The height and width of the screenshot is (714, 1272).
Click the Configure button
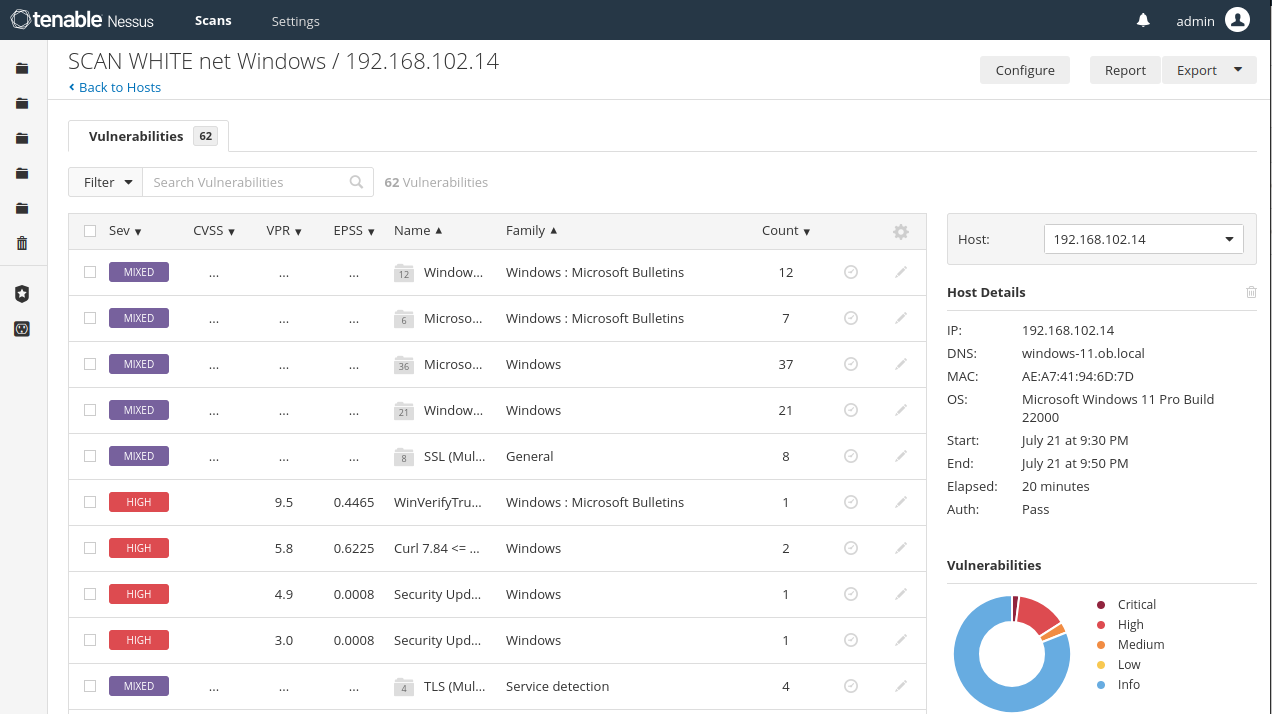click(1025, 70)
